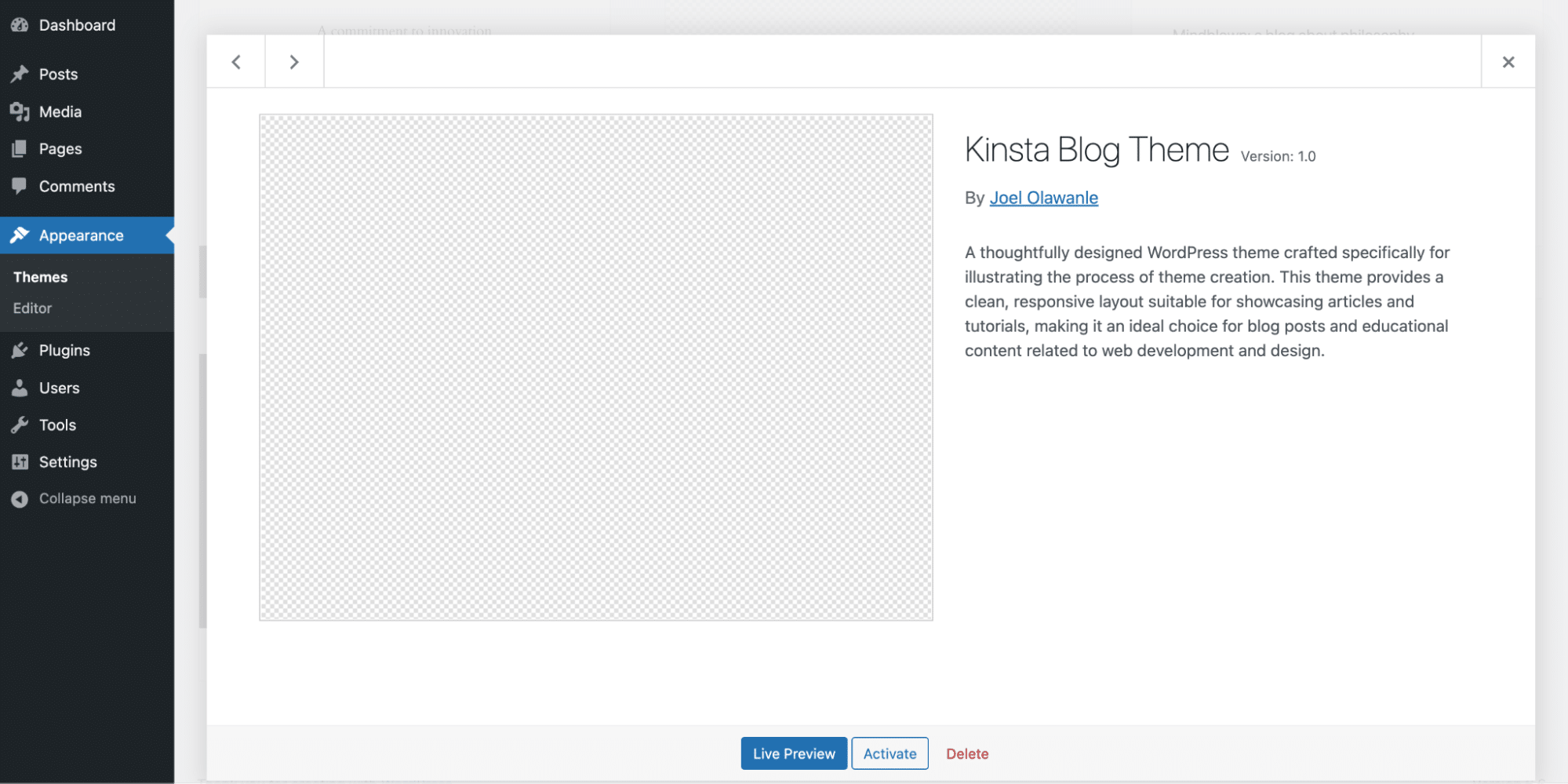The image size is (1568, 784).
Task: Switch to the Themes submenu item
Action: (x=39, y=276)
